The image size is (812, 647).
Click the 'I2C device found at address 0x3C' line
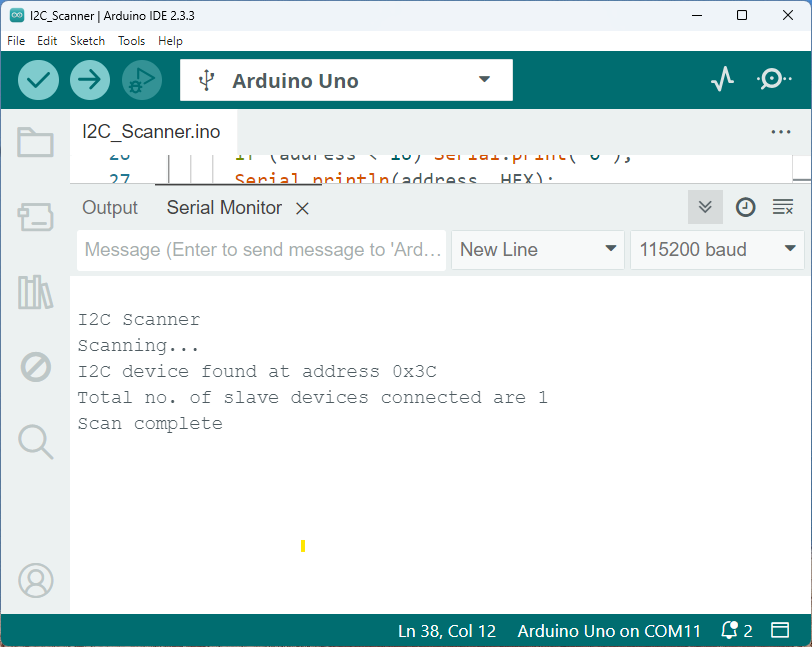tap(257, 371)
